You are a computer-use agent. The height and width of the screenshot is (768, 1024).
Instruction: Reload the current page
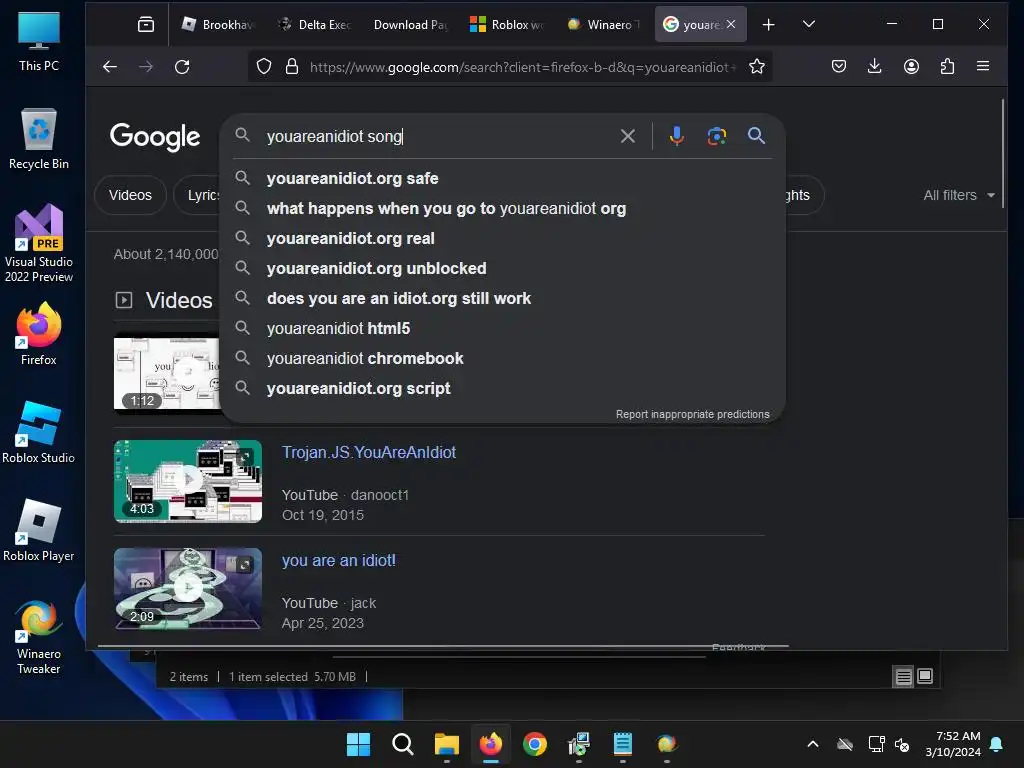point(182,67)
